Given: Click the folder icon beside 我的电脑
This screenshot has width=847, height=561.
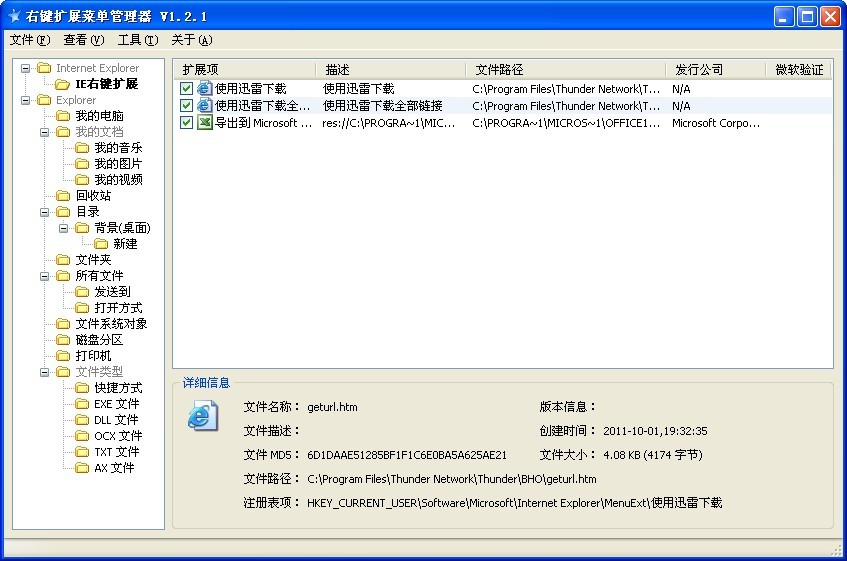Looking at the screenshot, I should 64,116.
